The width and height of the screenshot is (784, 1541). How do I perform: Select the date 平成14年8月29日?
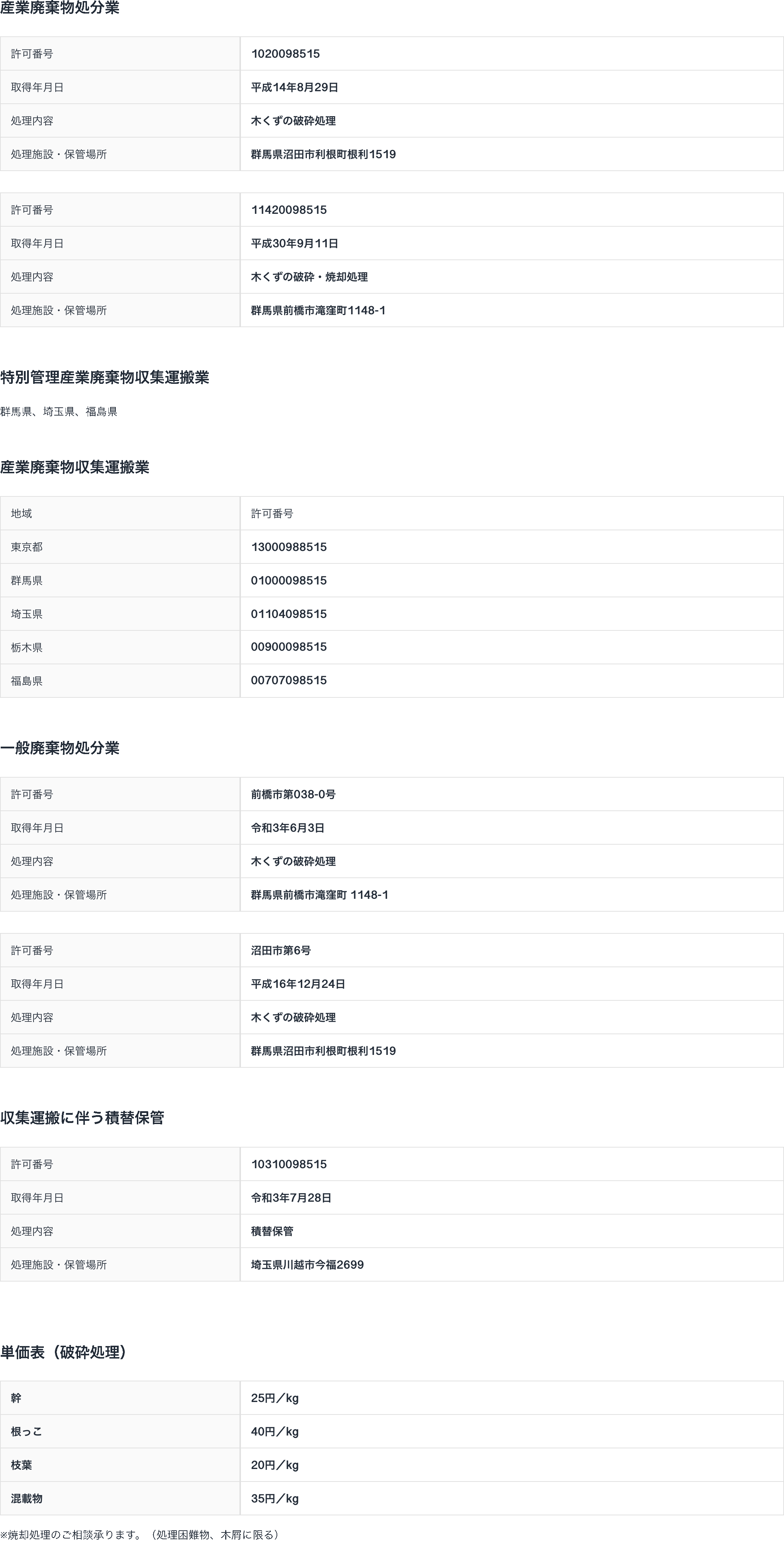pyautogui.click(x=294, y=87)
